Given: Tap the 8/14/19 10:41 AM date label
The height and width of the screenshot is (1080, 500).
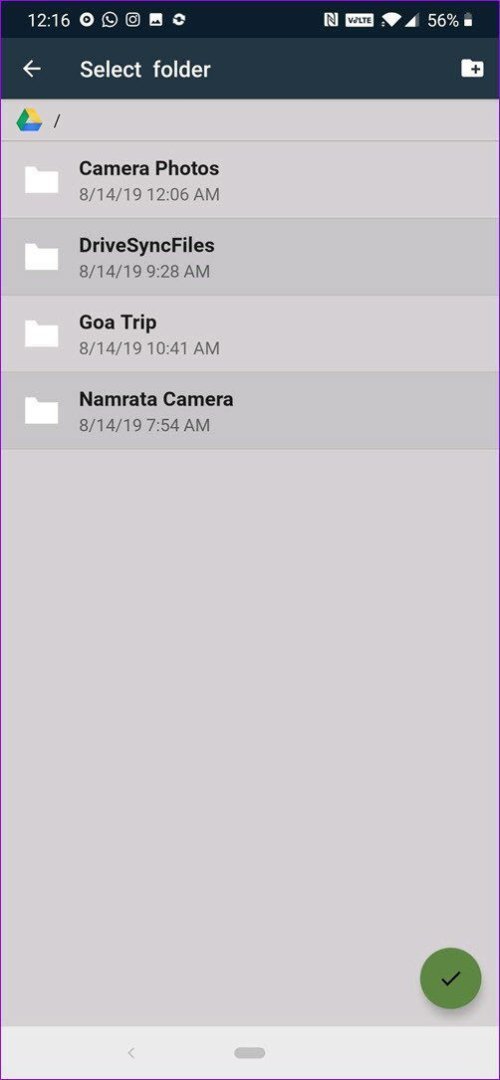Looking at the screenshot, I should [x=149, y=349].
